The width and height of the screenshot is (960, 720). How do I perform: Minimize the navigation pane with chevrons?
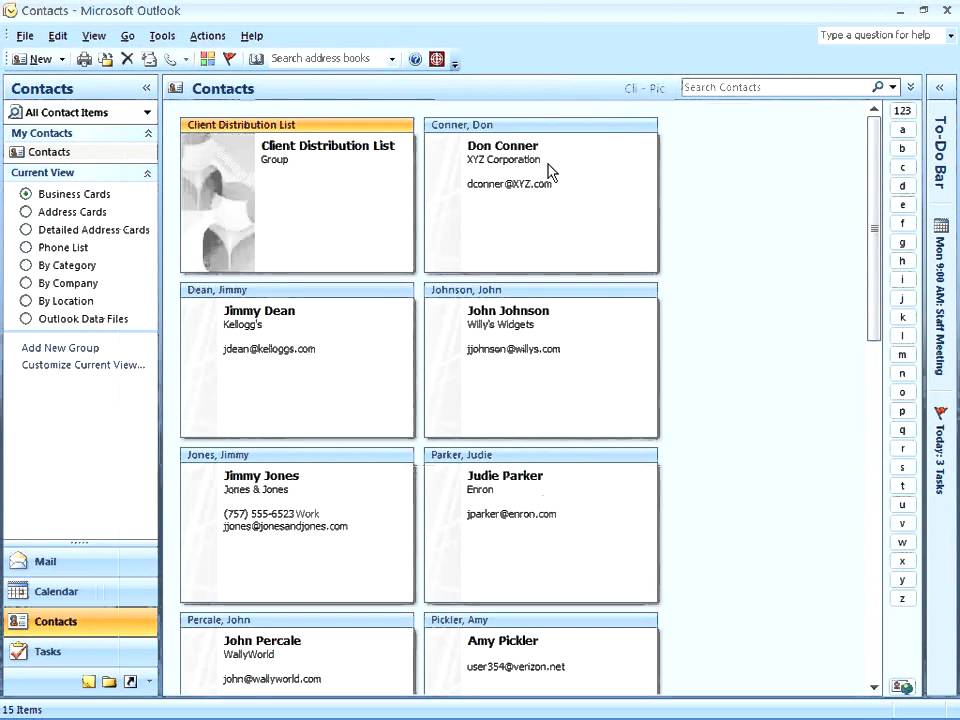[146, 88]
